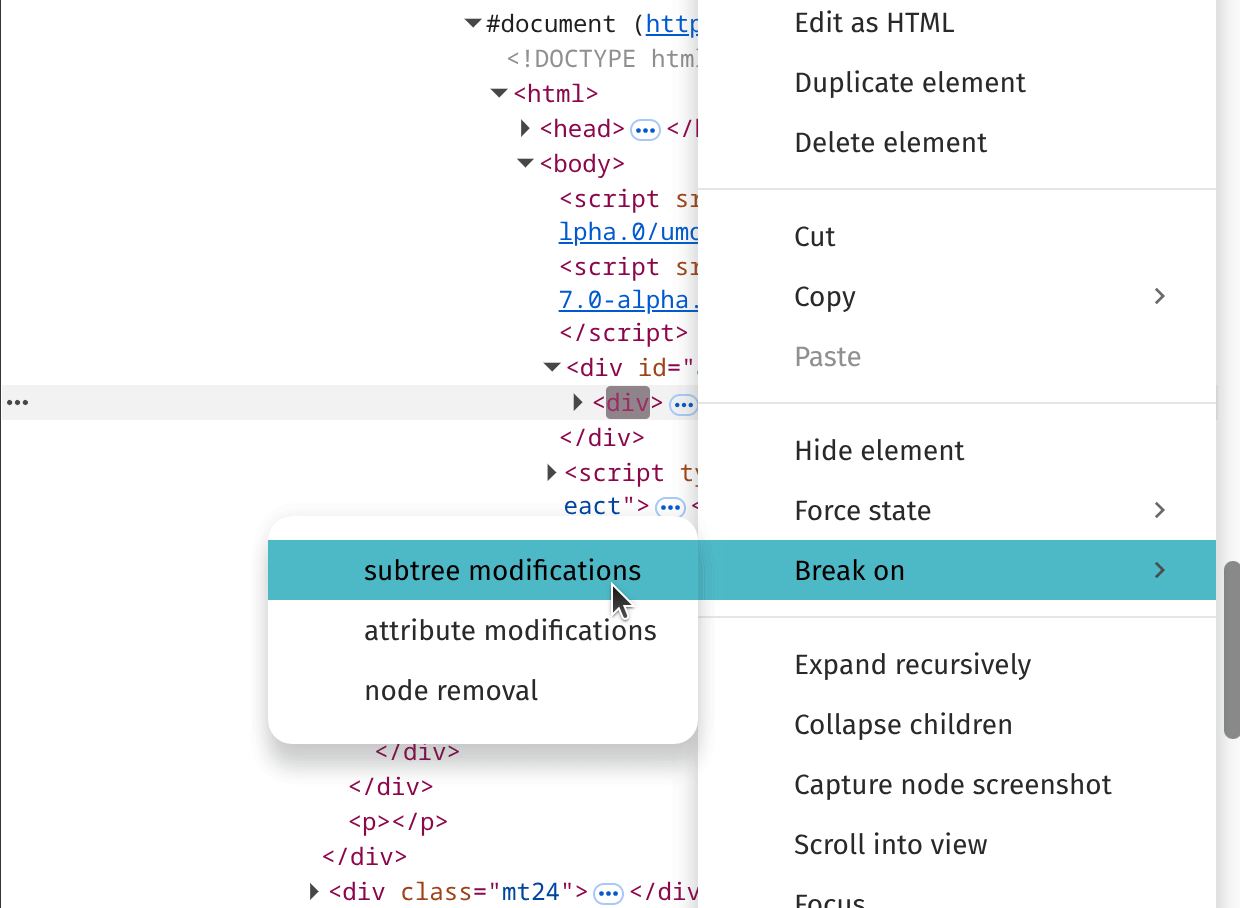Click the three-dot gutter icon on the highlighted row
Screen dimensions: 1240x908
pyautogui.click(x=18, y=402)
